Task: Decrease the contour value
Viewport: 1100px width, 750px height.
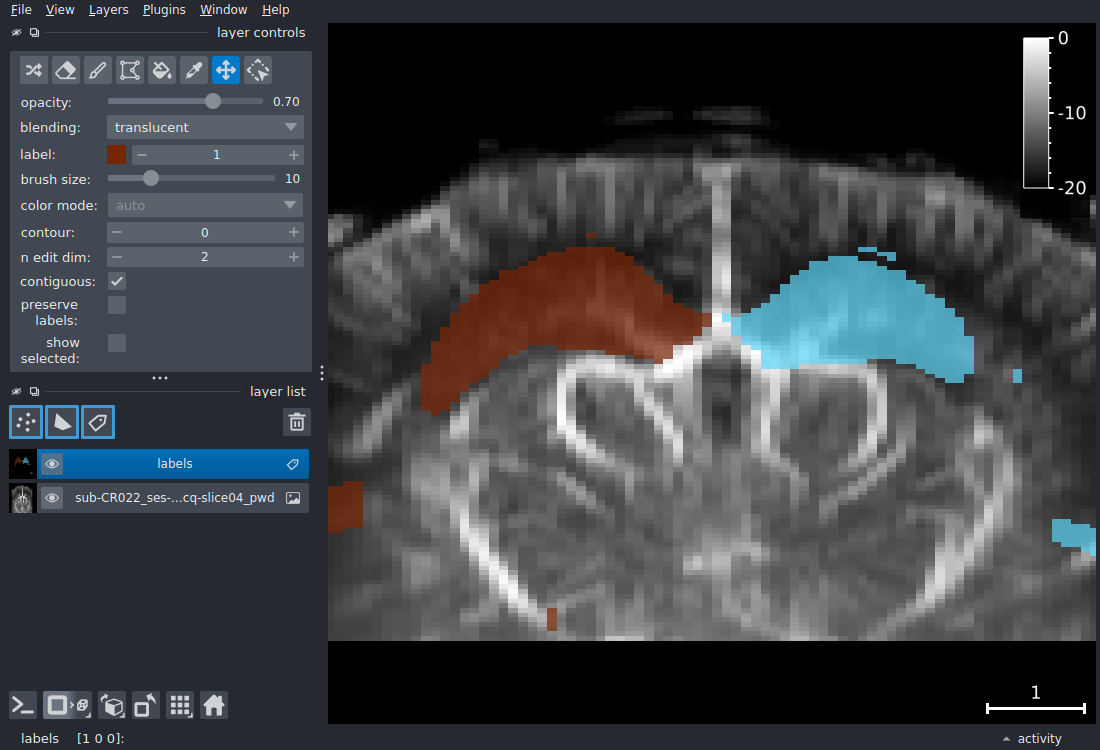Action: coord(117,232)
